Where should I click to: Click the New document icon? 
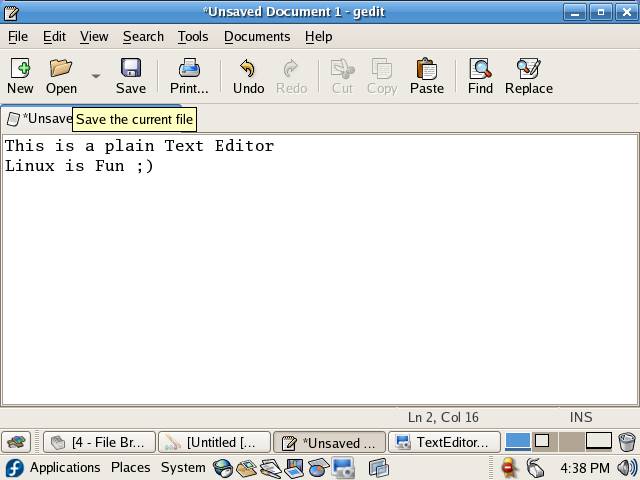pyautogui.click(x=20, y=68)
